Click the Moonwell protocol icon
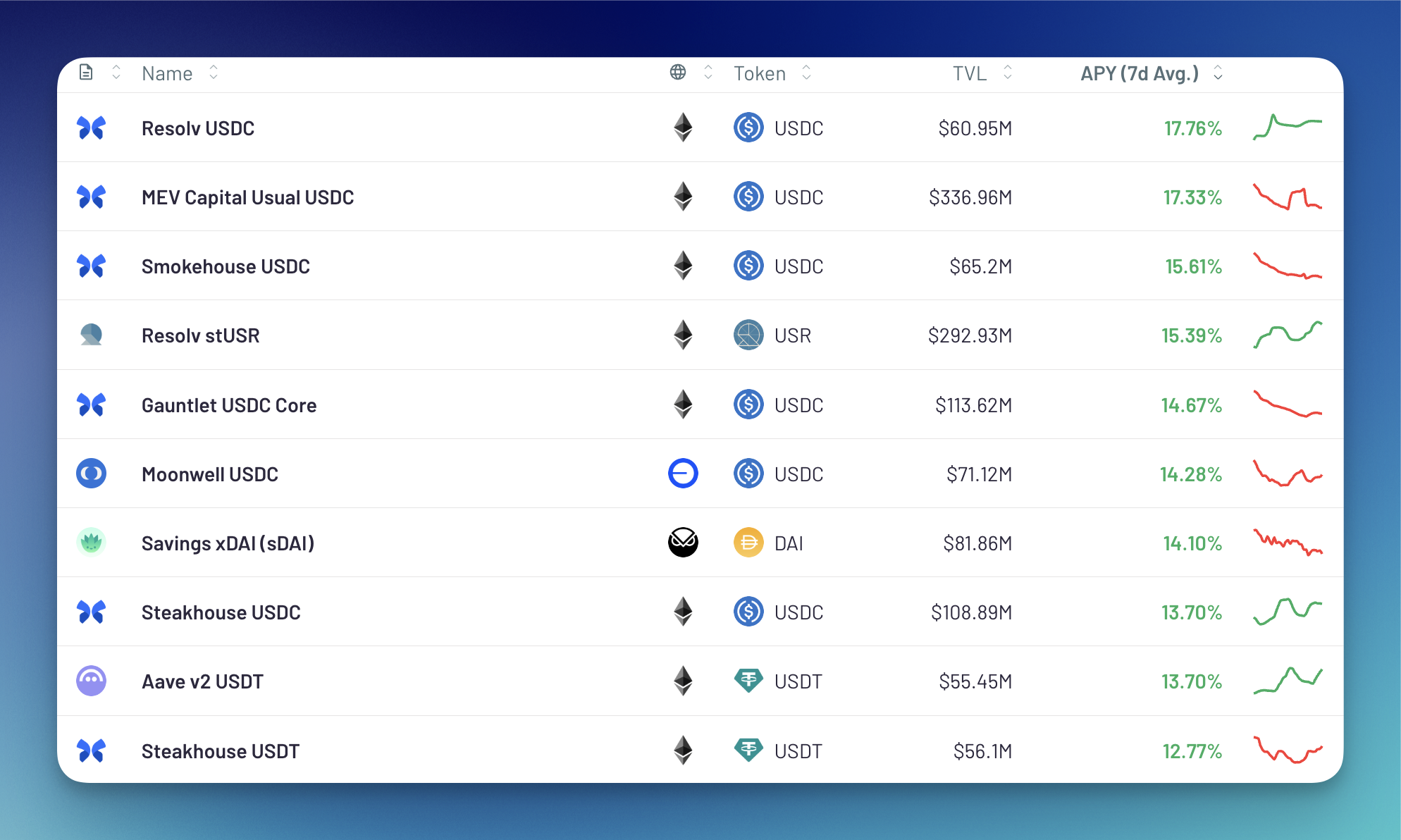 pos(92,474)
